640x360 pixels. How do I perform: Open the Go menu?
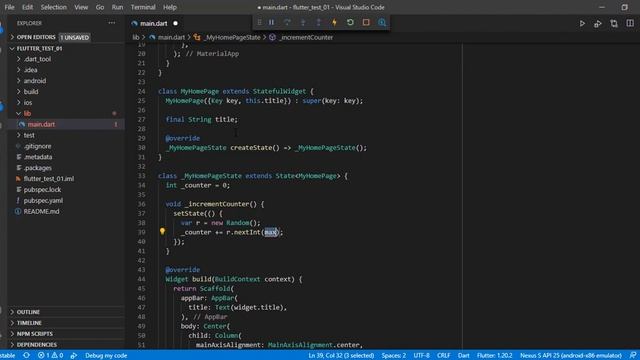click(x=100, y=7)
